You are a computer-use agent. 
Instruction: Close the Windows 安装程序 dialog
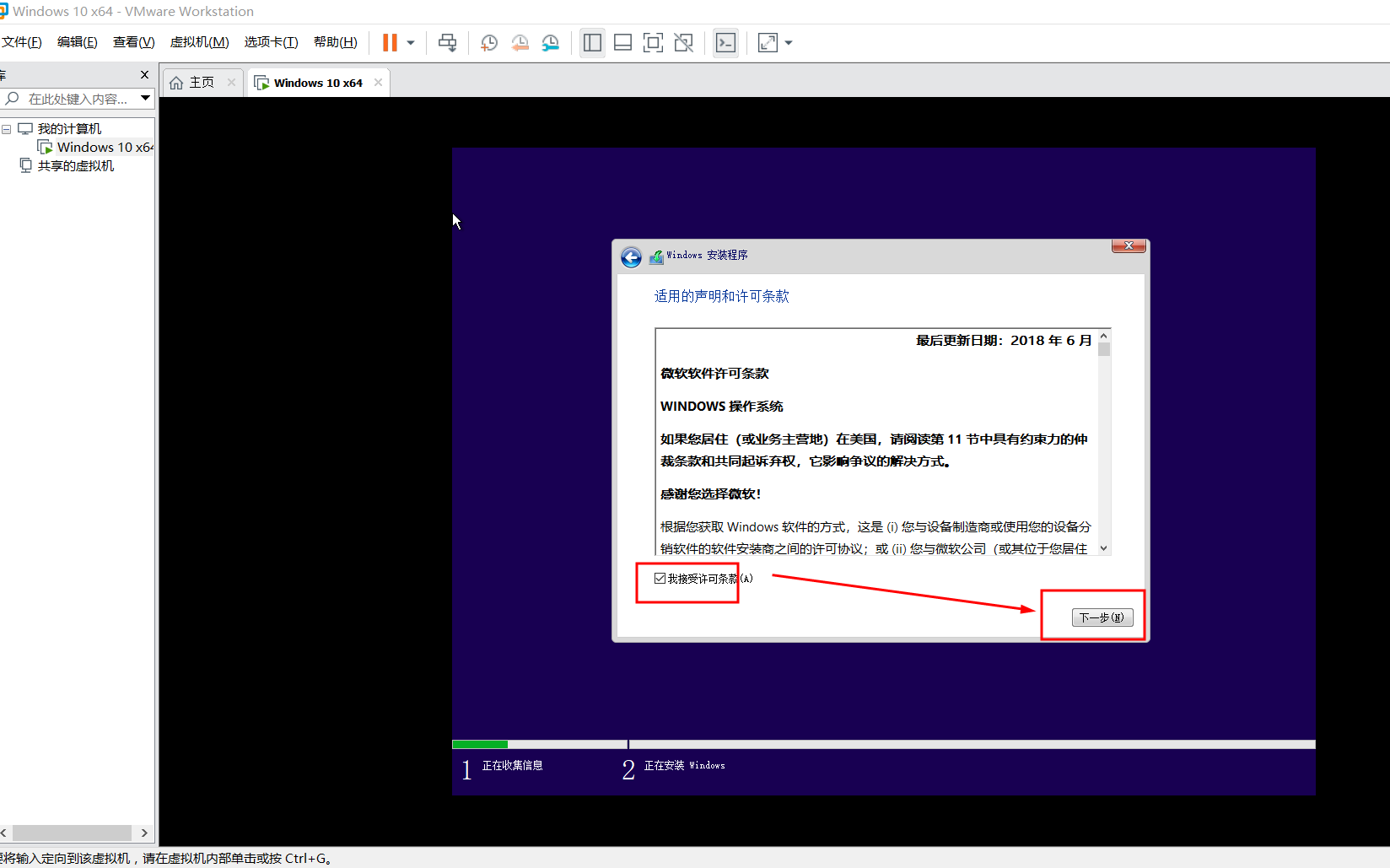(x=1129, y=245)
